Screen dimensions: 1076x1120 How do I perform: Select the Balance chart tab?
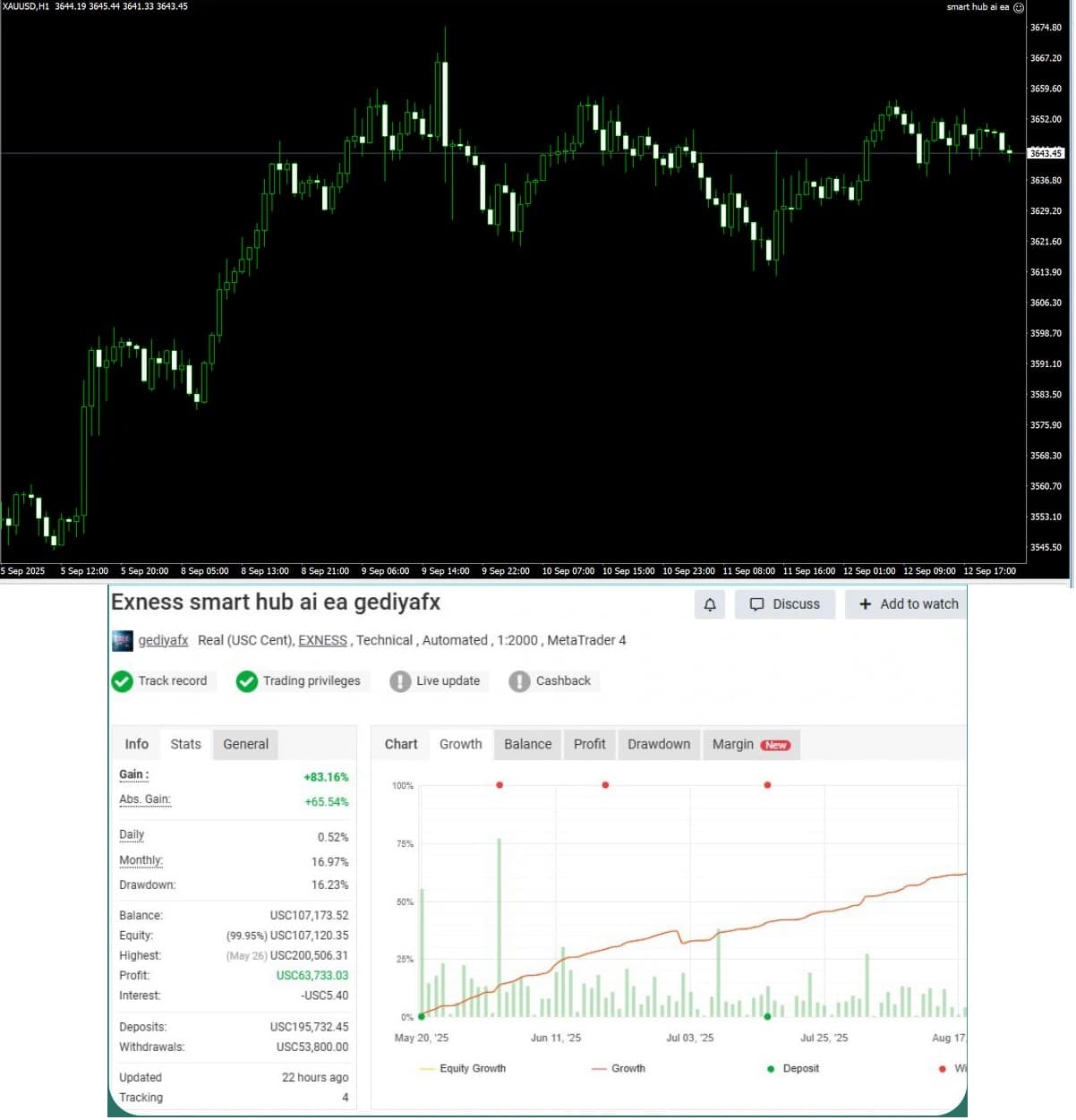pos(528,745)
